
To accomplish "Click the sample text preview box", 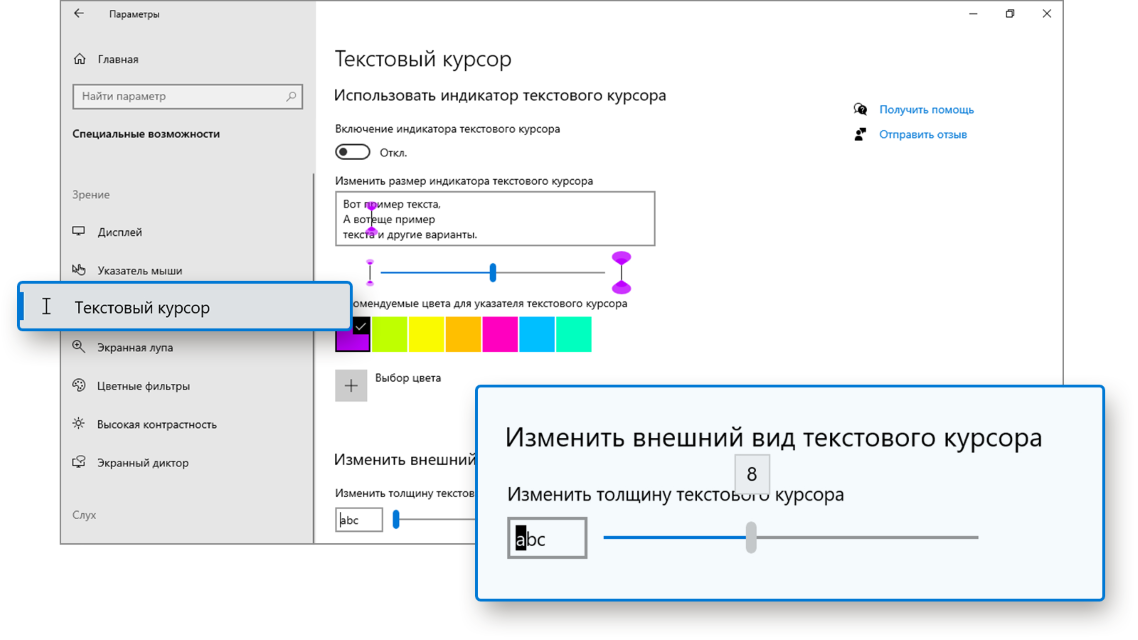I will click(495, 218).
